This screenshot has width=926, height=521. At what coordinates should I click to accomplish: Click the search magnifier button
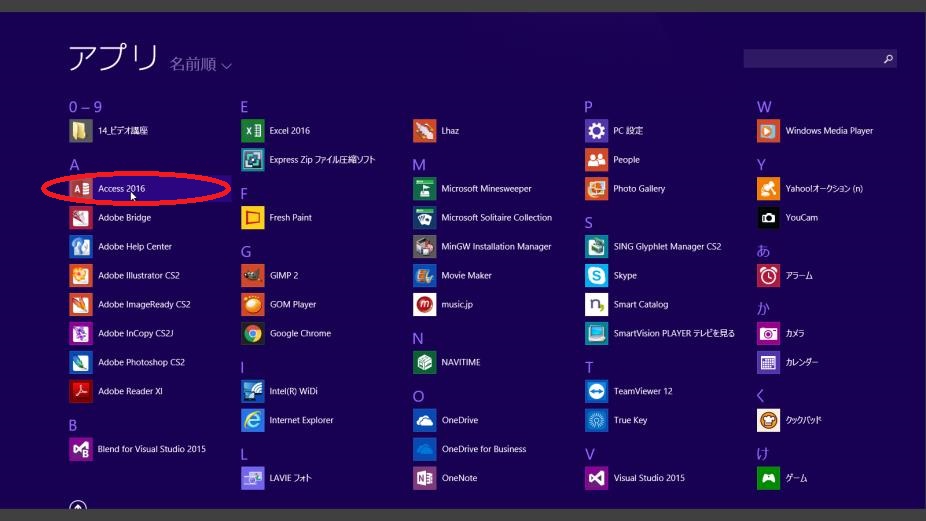click(888, 58)
